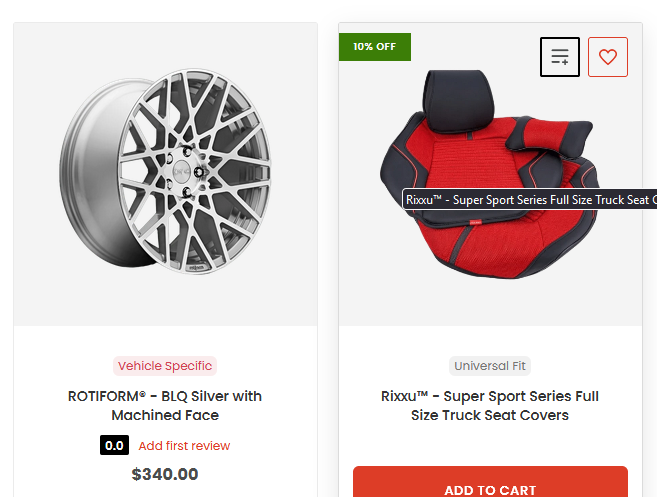This screenshot has width=657, height=497.
Task: Click the 10% OFF discount badge
Action: click(x=375, y=46)
